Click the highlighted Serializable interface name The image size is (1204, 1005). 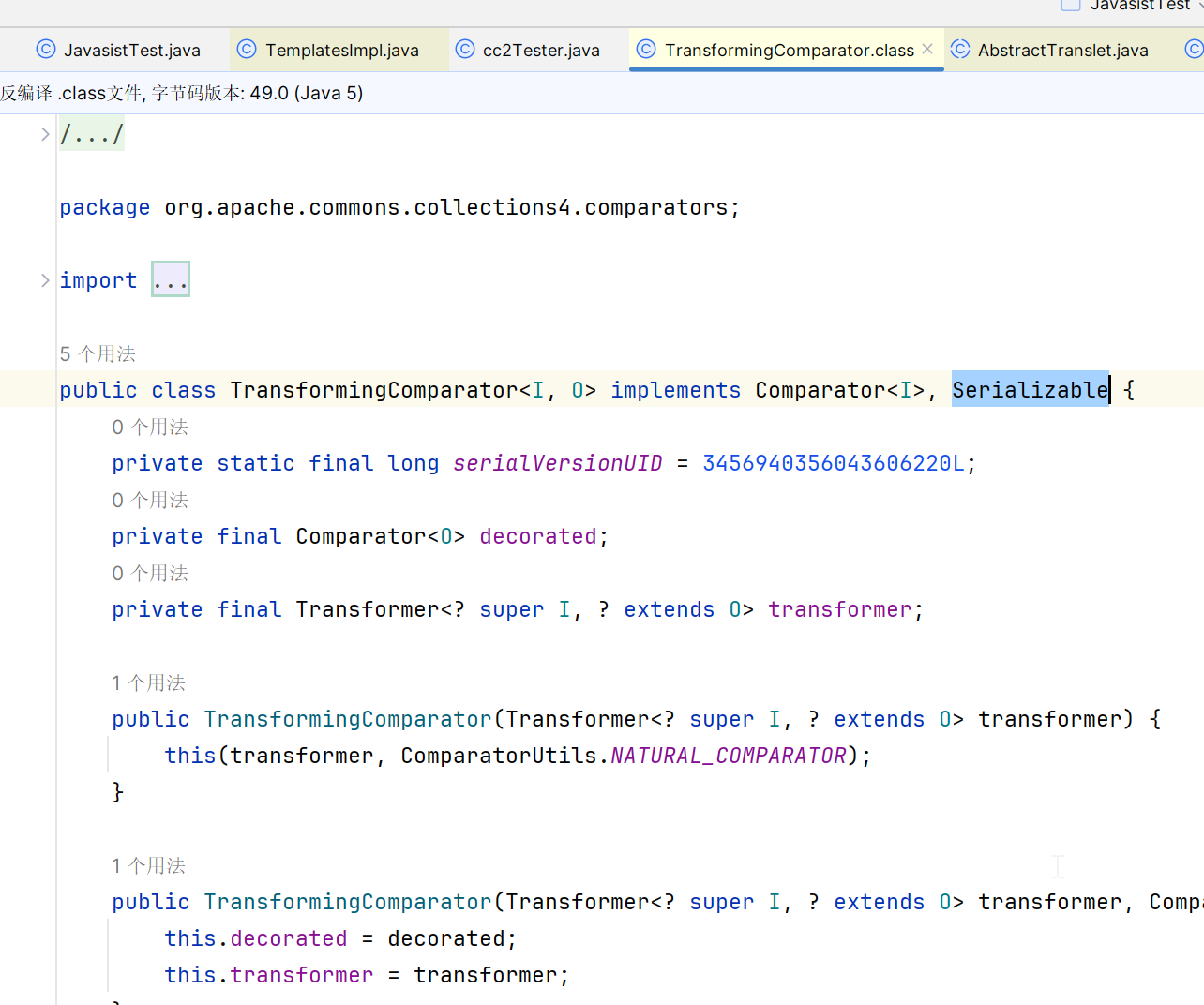(1030, 390)
